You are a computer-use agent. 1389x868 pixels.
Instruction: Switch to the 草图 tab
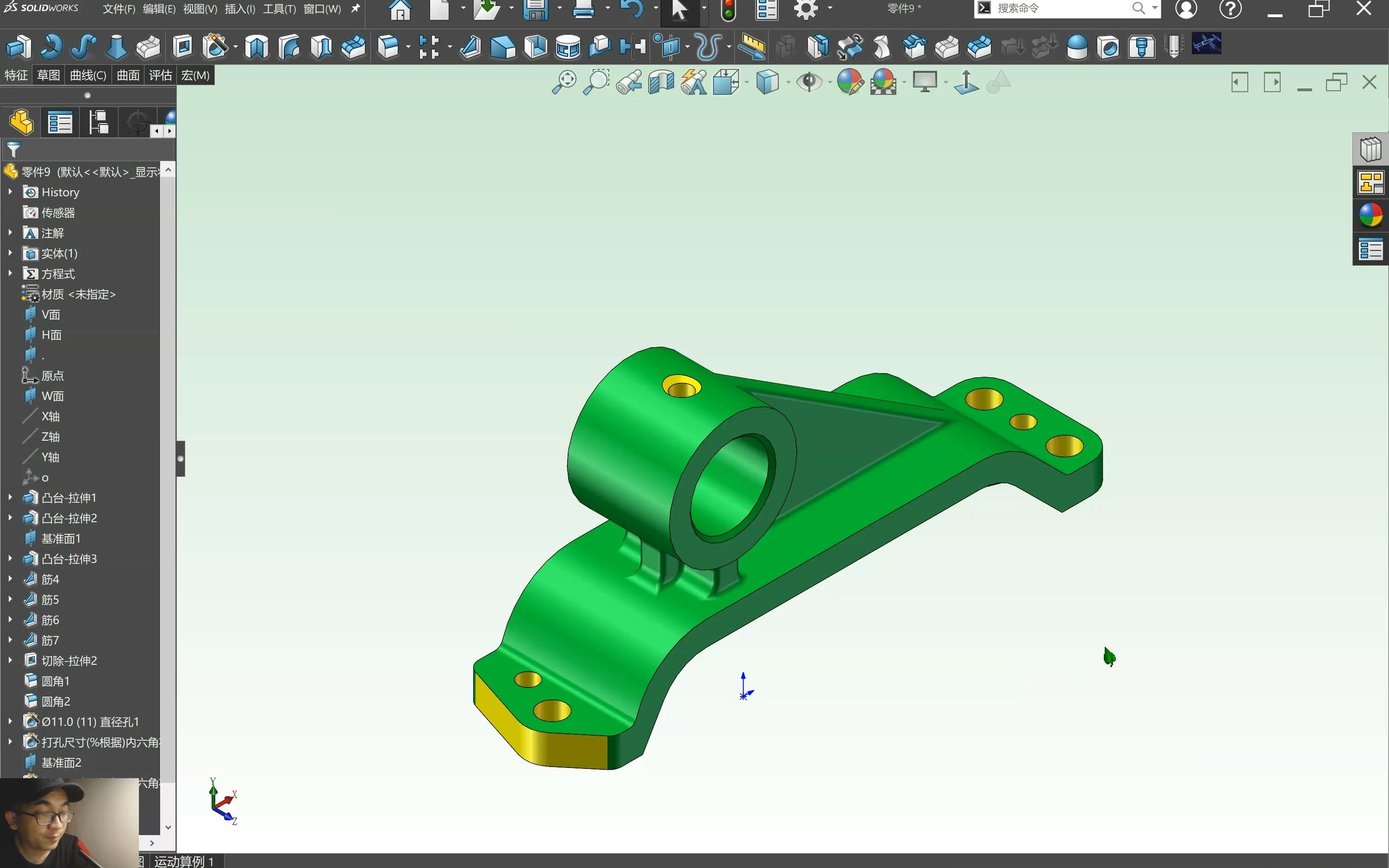coord(48,75)
